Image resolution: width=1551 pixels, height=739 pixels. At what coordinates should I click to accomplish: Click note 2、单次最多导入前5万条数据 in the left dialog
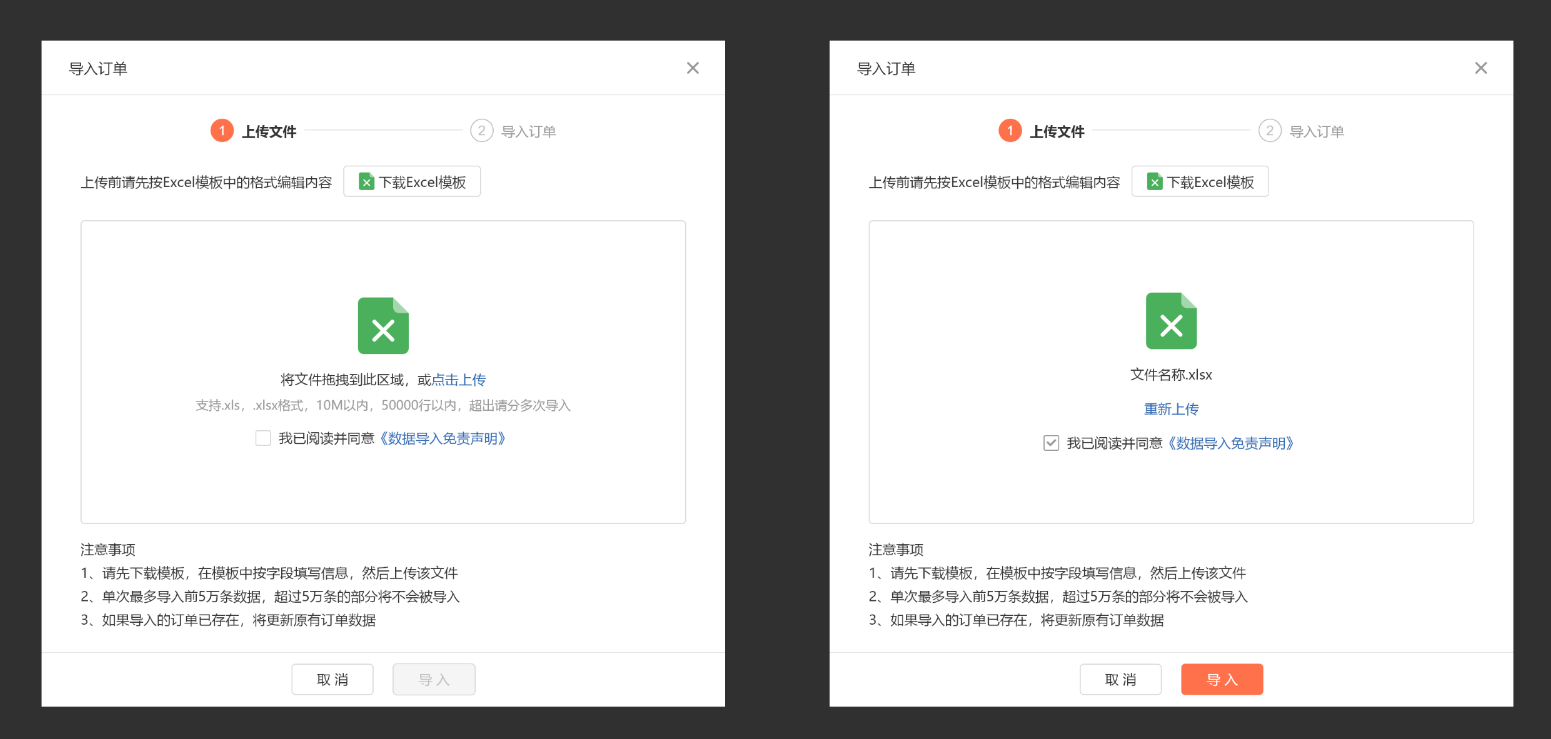click(270, 596)
